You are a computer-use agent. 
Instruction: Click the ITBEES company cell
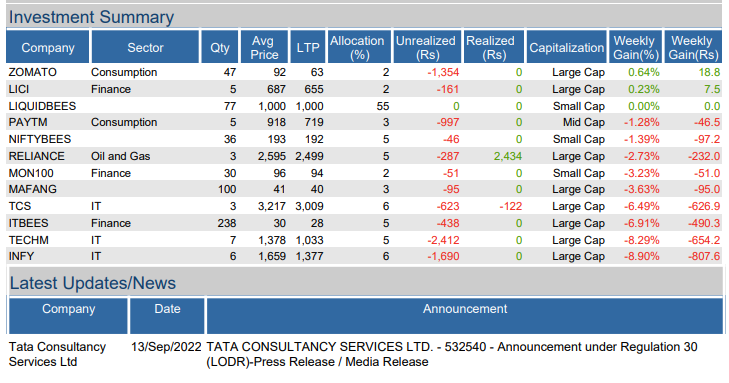(28, 223)
